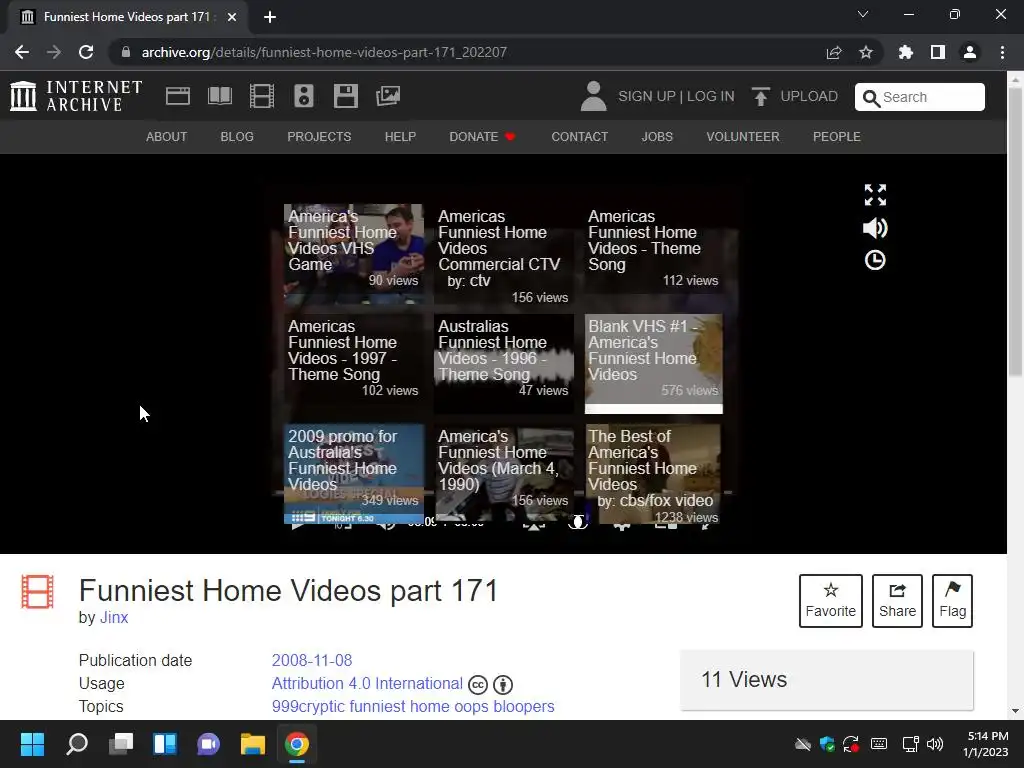
Task: Open Funniest Home Videos Commercial CTV thumbnail
Action: [504, 254]
